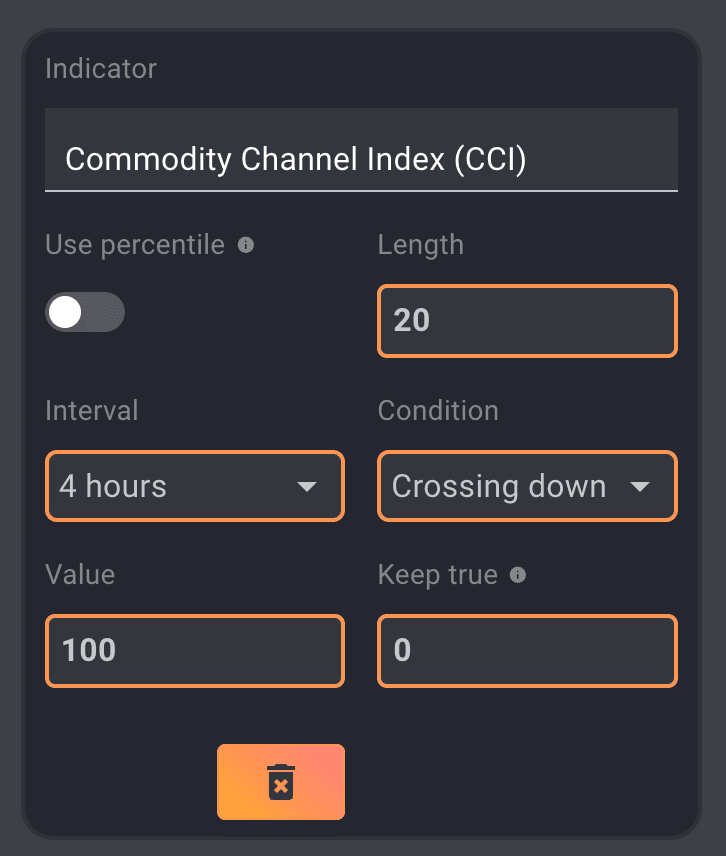Click the Length field containing 20
The image size is (726, 856).
527,321
